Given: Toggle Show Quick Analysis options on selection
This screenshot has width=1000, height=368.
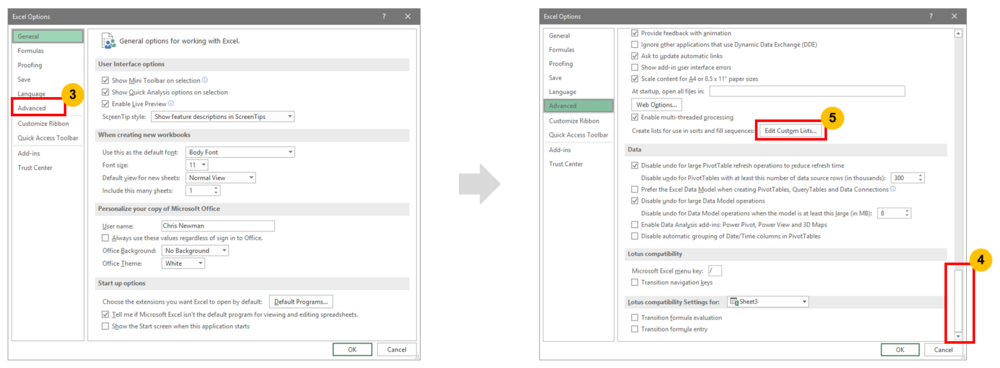Looking at the screenshot, I should [106, 92].
